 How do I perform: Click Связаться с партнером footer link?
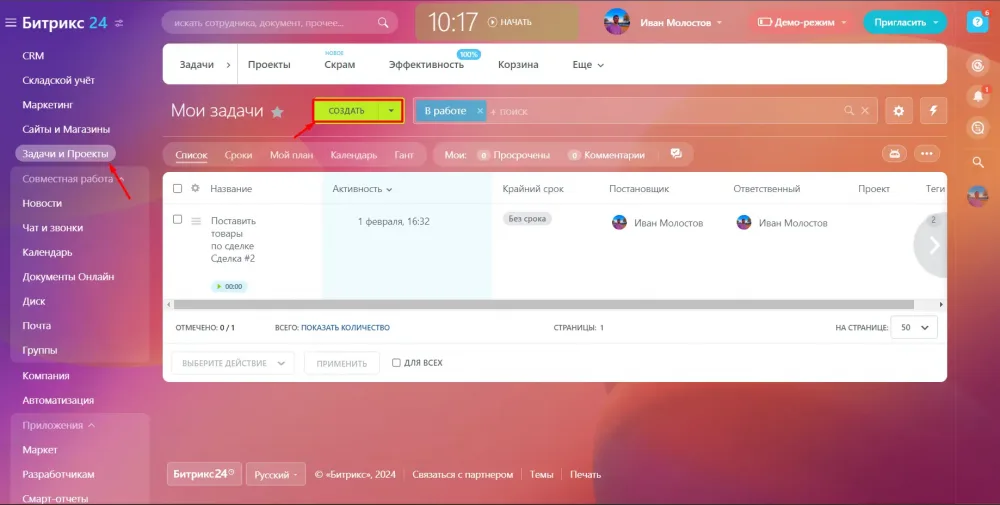[462, 474]
